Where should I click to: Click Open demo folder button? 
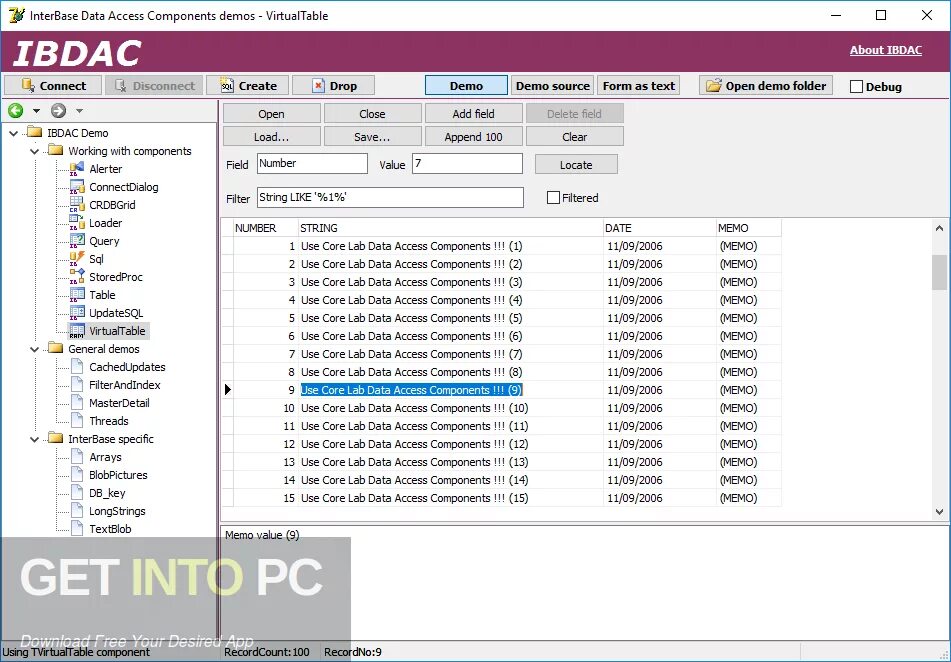click(x=766, y=86)
